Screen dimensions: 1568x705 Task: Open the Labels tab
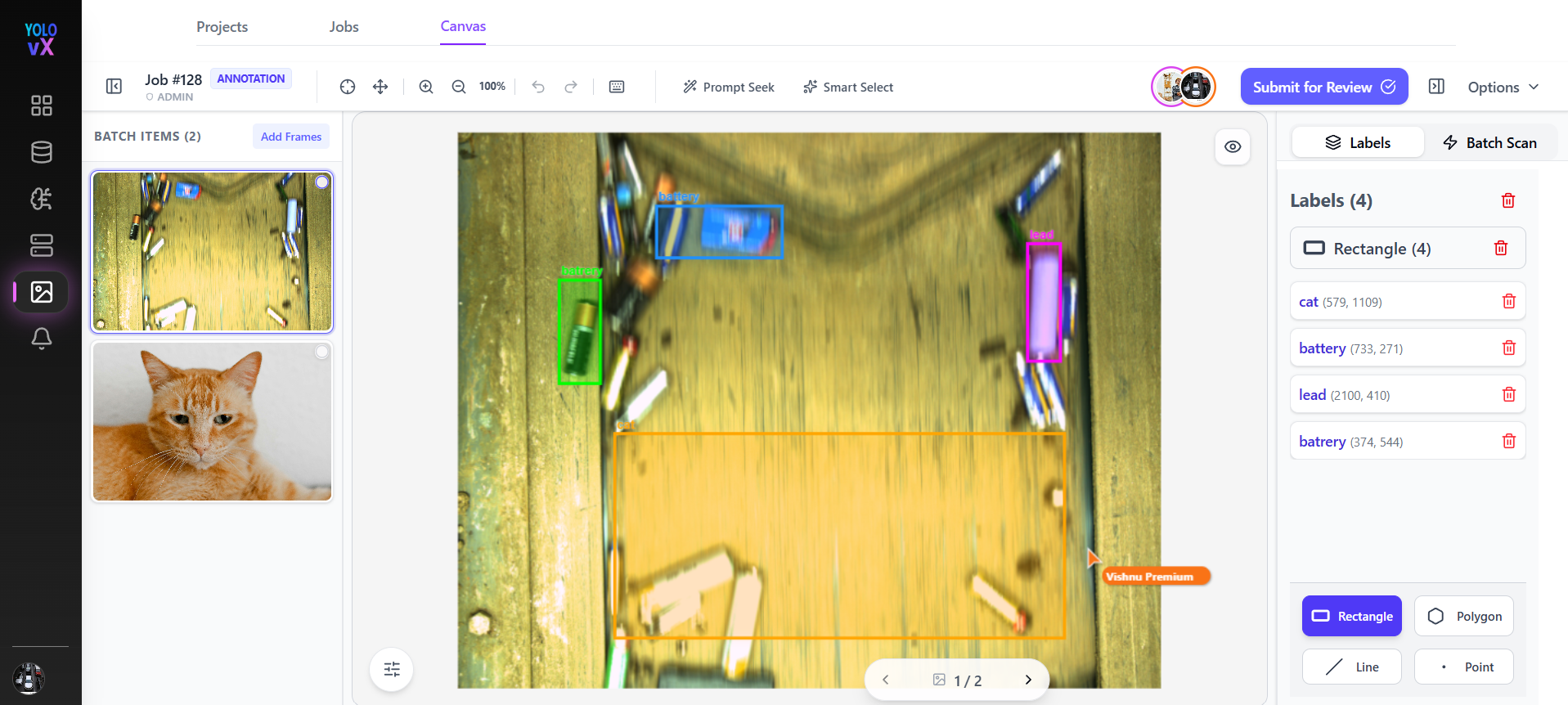tap(1358, 142)
